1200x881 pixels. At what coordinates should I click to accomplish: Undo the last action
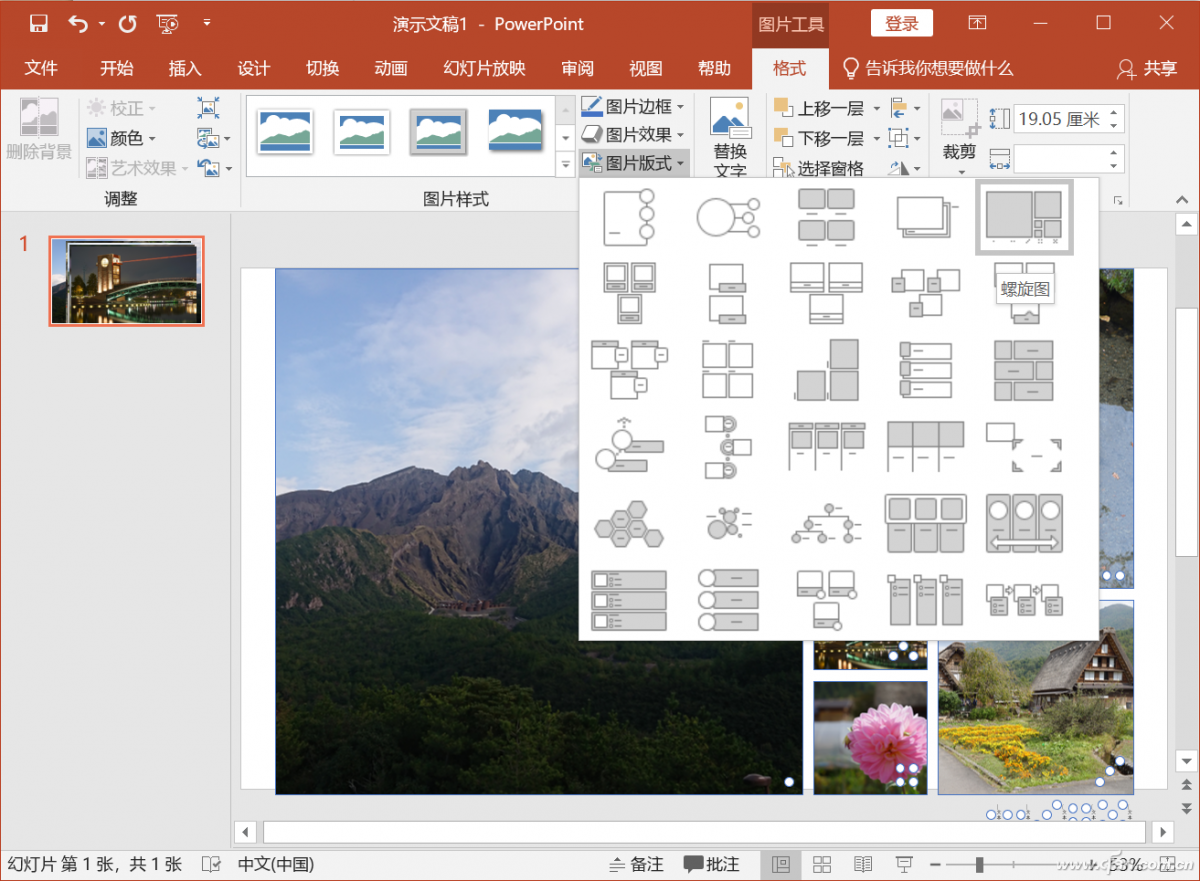tap(77, 23)
